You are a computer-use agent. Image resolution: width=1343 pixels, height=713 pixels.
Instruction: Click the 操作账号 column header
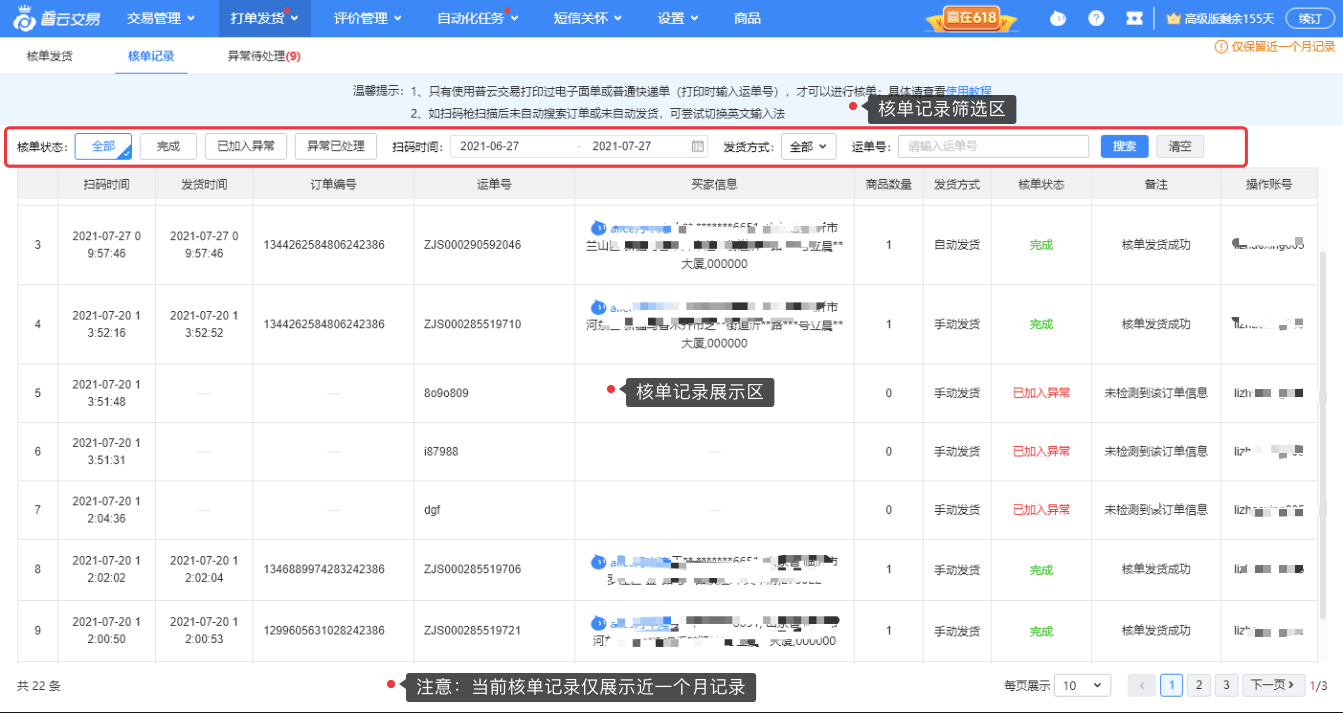point(1269,184)
